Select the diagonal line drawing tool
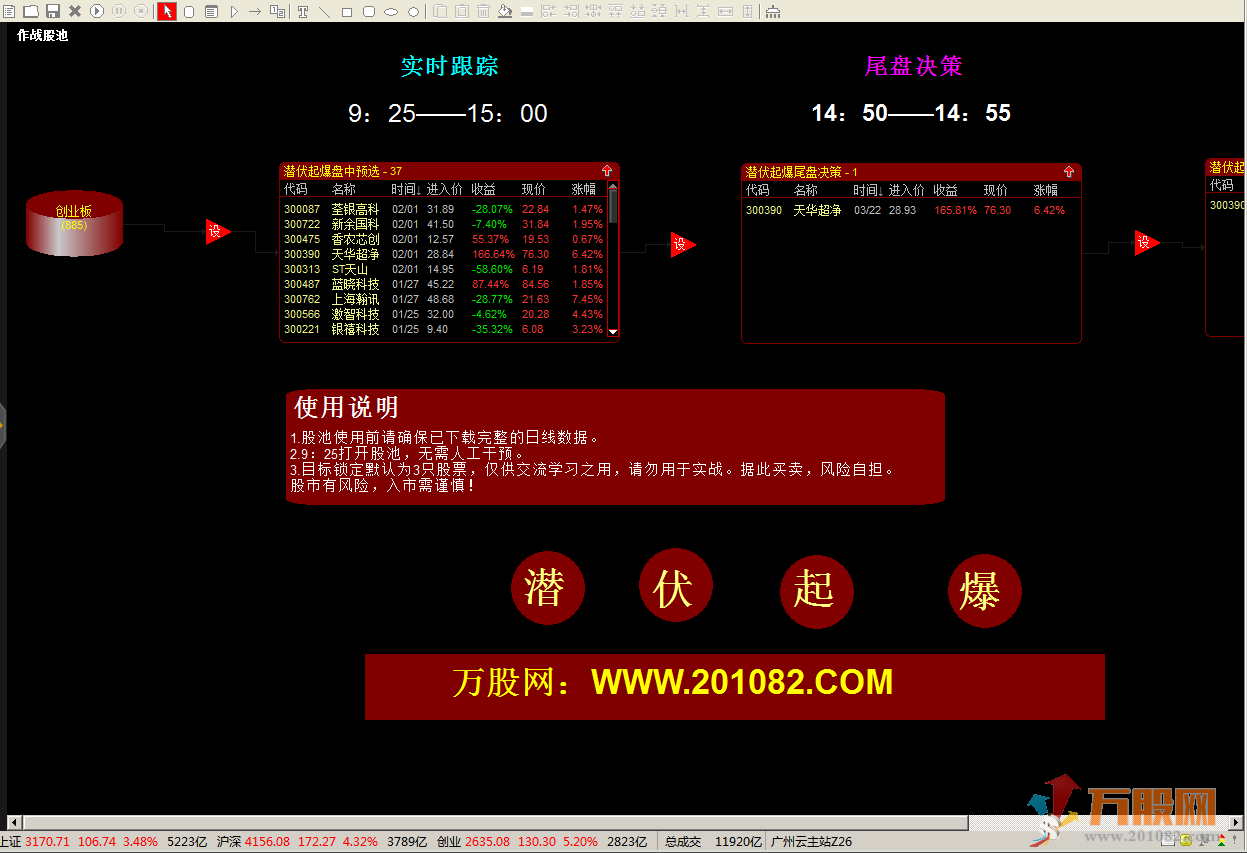The image size is (1247, 853). point(325,11)
